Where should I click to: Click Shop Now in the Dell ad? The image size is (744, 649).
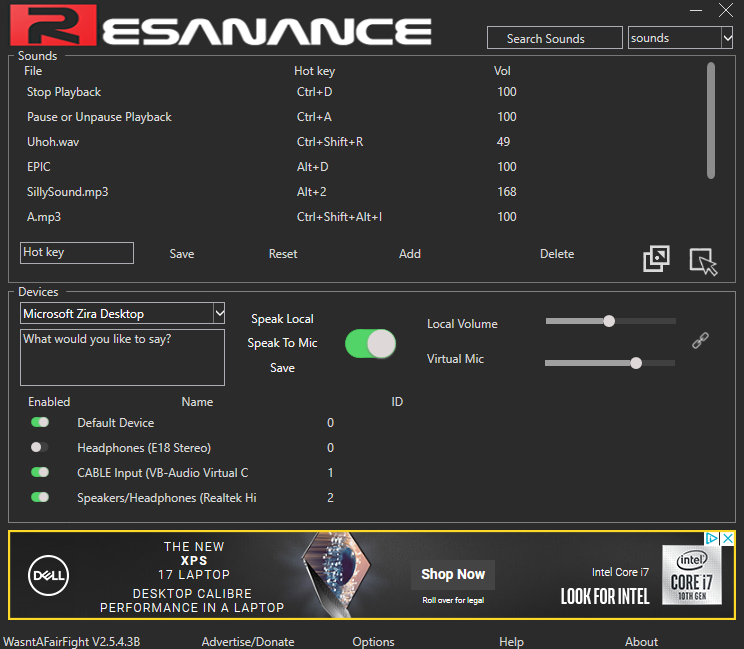pyautogui.click(x=453, y=575)
